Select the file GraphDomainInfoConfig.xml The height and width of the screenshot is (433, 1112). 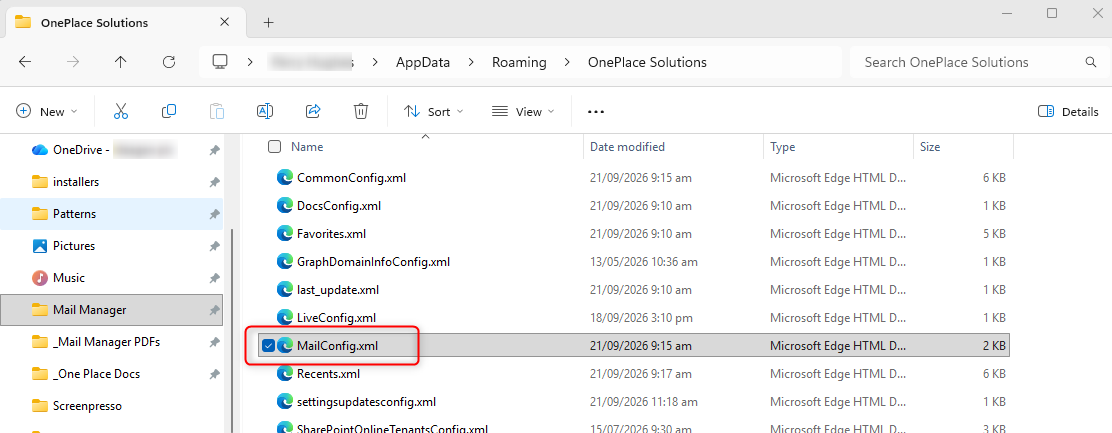pos(373,262)
